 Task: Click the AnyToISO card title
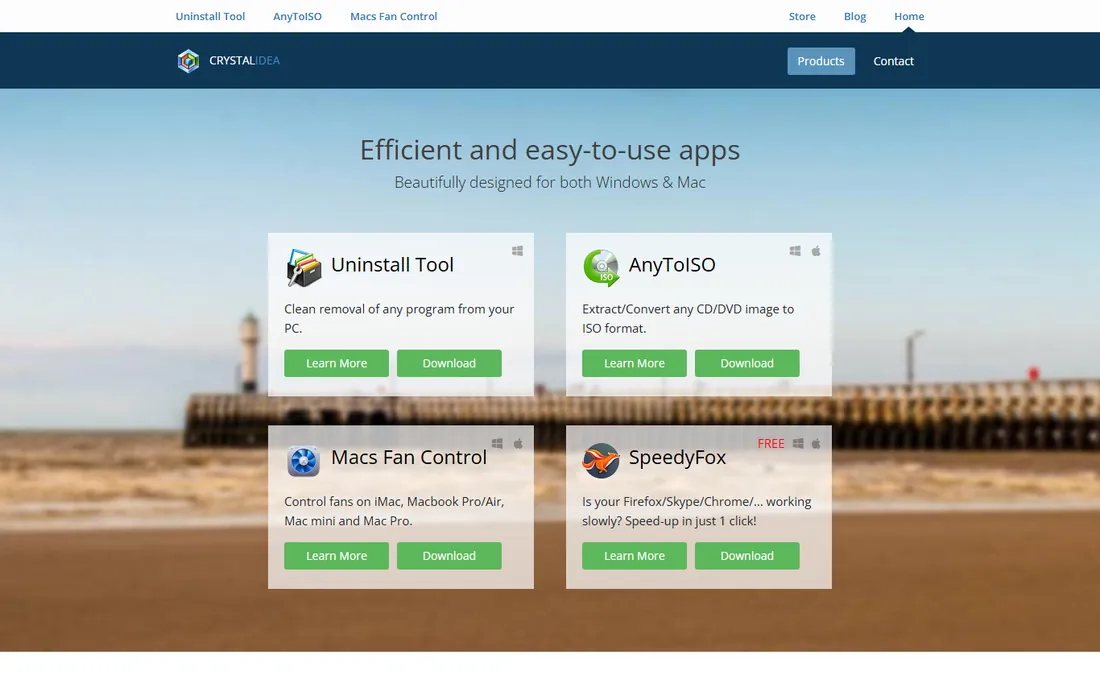click(672, 264)
